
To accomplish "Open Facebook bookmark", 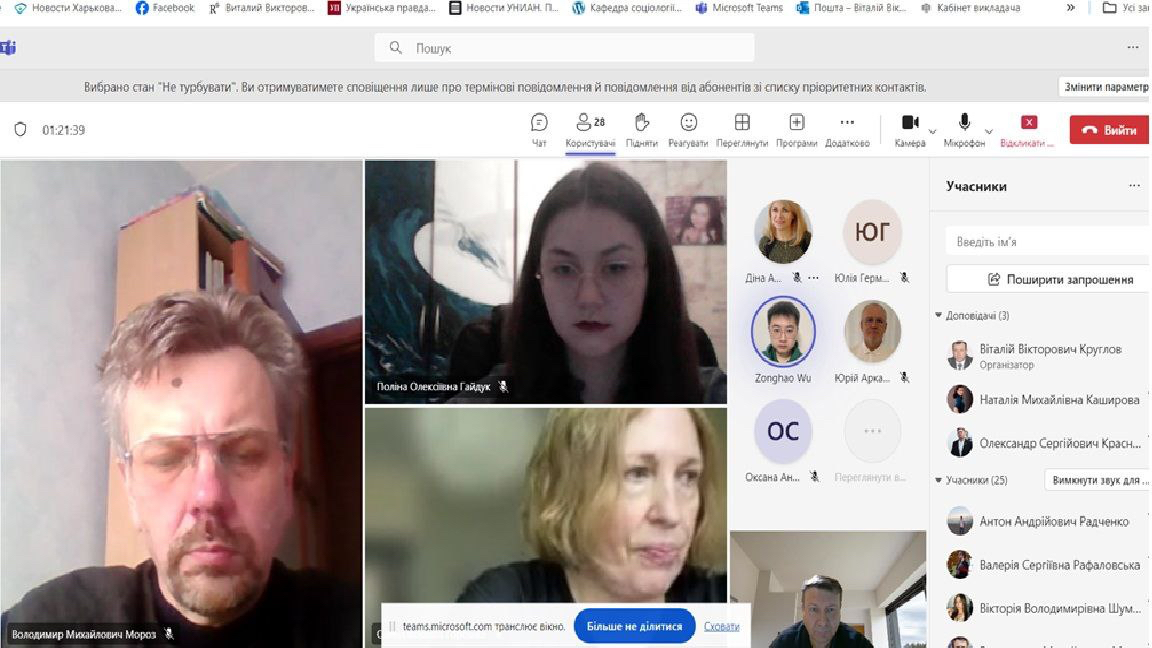I will pyautogui.click(x=165, y=7).
